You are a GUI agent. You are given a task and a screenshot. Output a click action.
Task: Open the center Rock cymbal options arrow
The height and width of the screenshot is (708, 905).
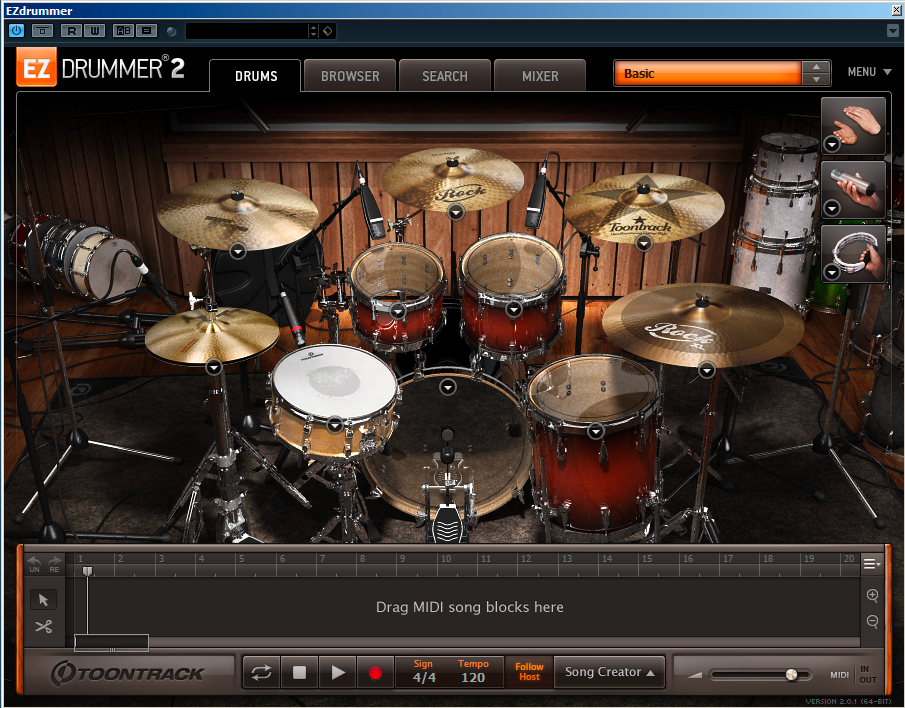pyautogui.click(x=456, y=213)
